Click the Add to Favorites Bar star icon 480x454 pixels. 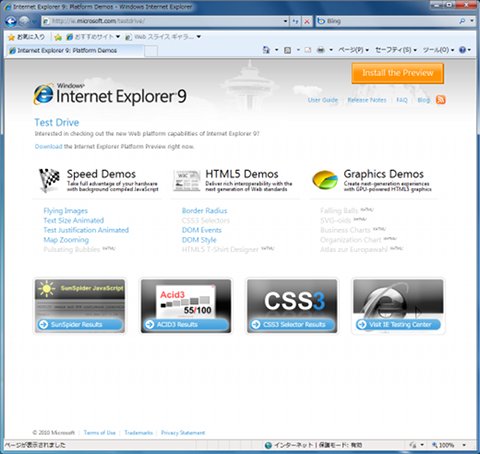(x=58, y=37)
